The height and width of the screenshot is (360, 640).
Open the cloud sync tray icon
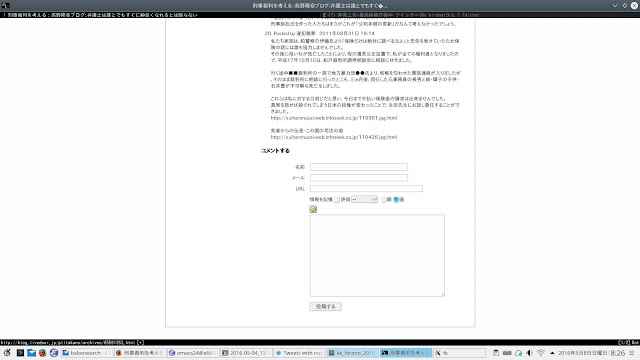[518, 353]
